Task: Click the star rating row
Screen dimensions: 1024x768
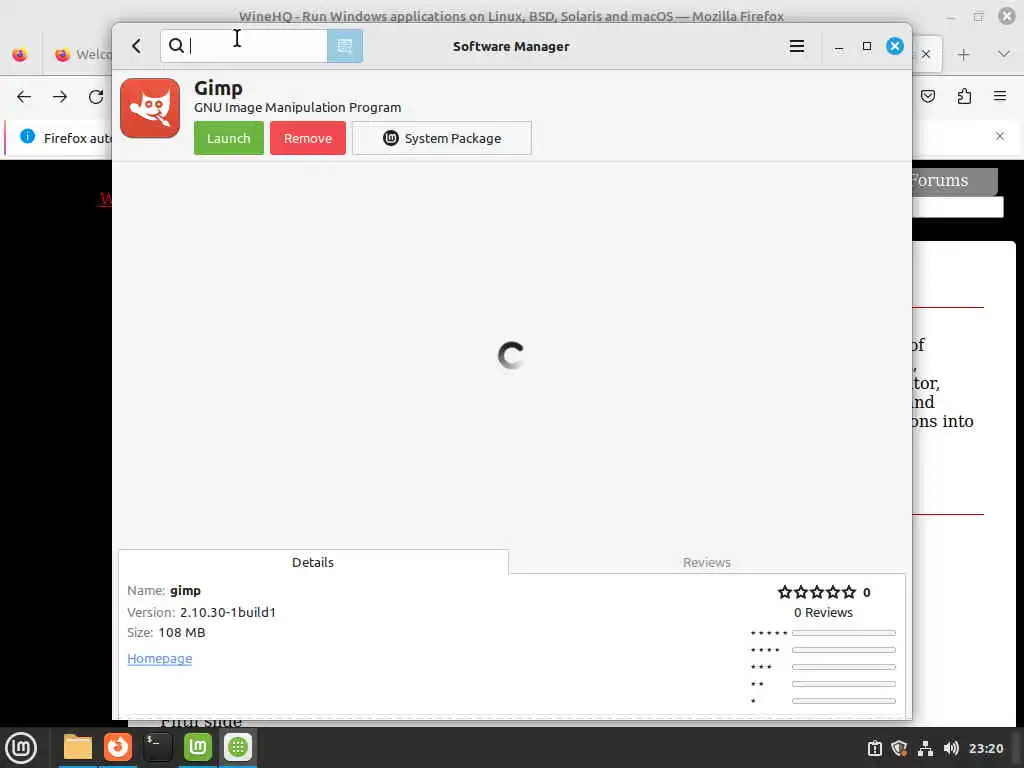Action: tap(816, 592)
